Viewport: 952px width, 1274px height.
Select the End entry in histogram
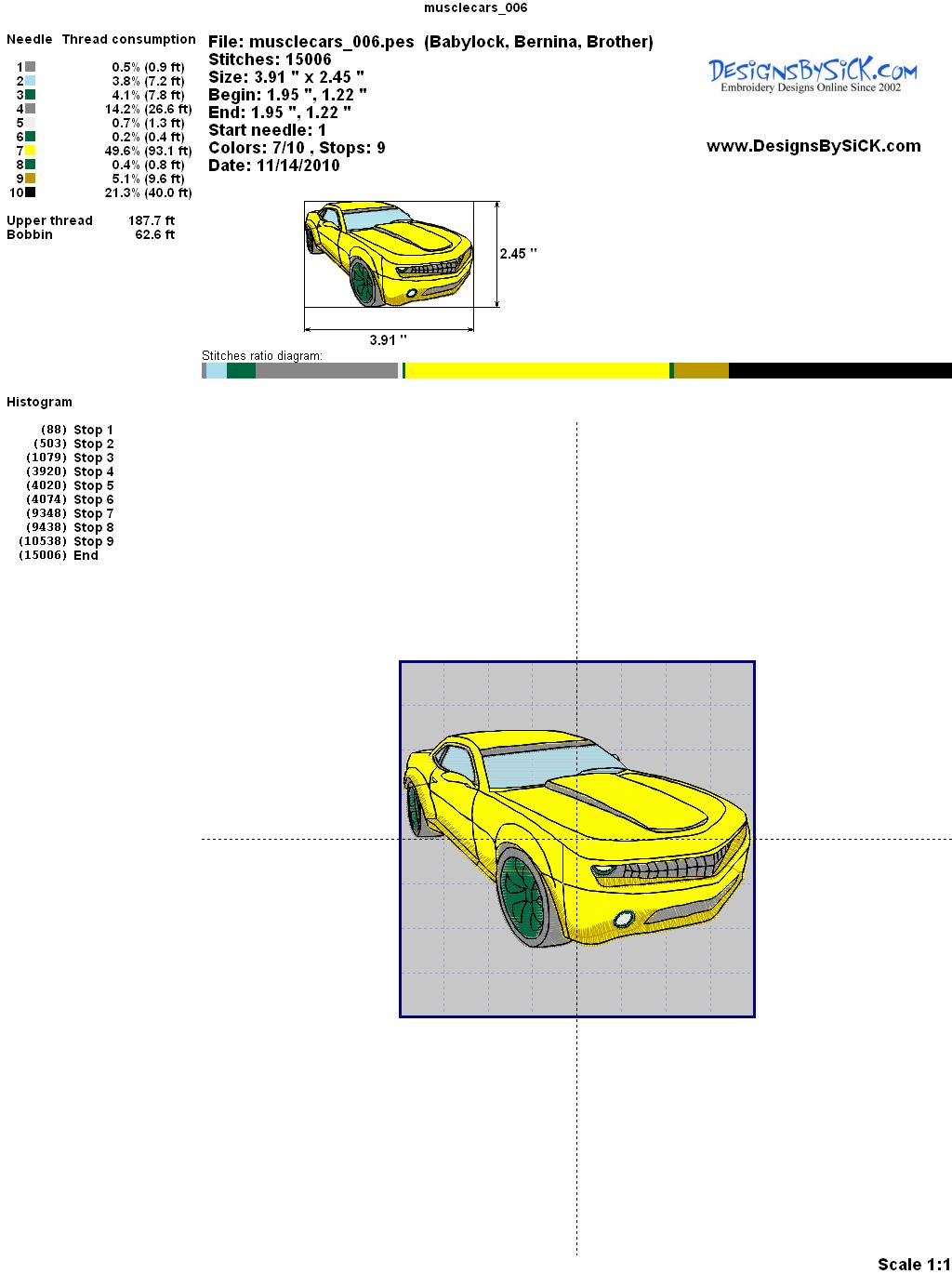(x=86, y=555)
